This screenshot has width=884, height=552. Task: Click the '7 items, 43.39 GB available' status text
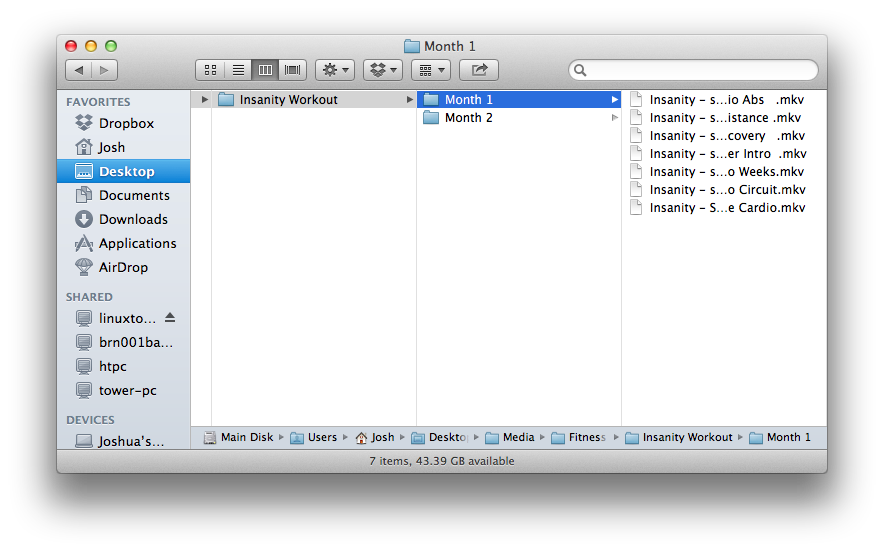tap(442, 461)
